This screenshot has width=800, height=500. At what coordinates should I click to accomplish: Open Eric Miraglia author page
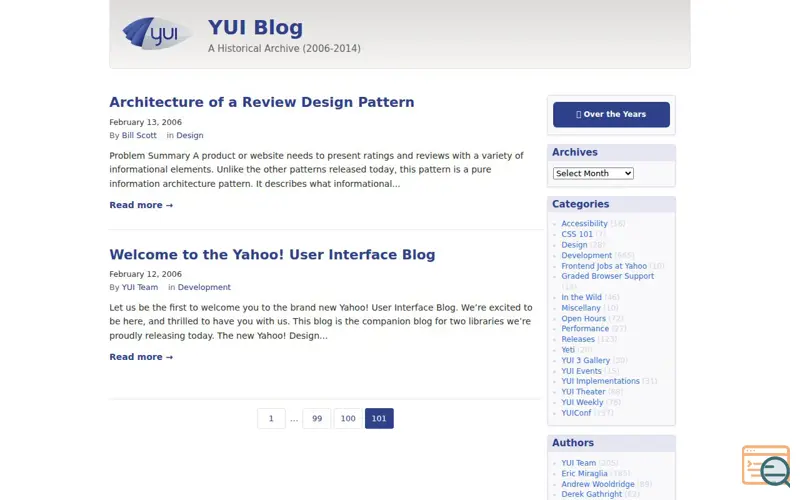pos(584,473)
